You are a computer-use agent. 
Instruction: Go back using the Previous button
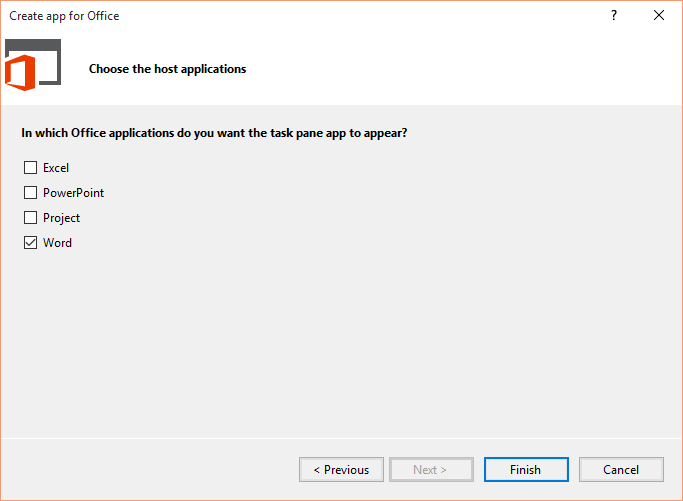[342, 470]
